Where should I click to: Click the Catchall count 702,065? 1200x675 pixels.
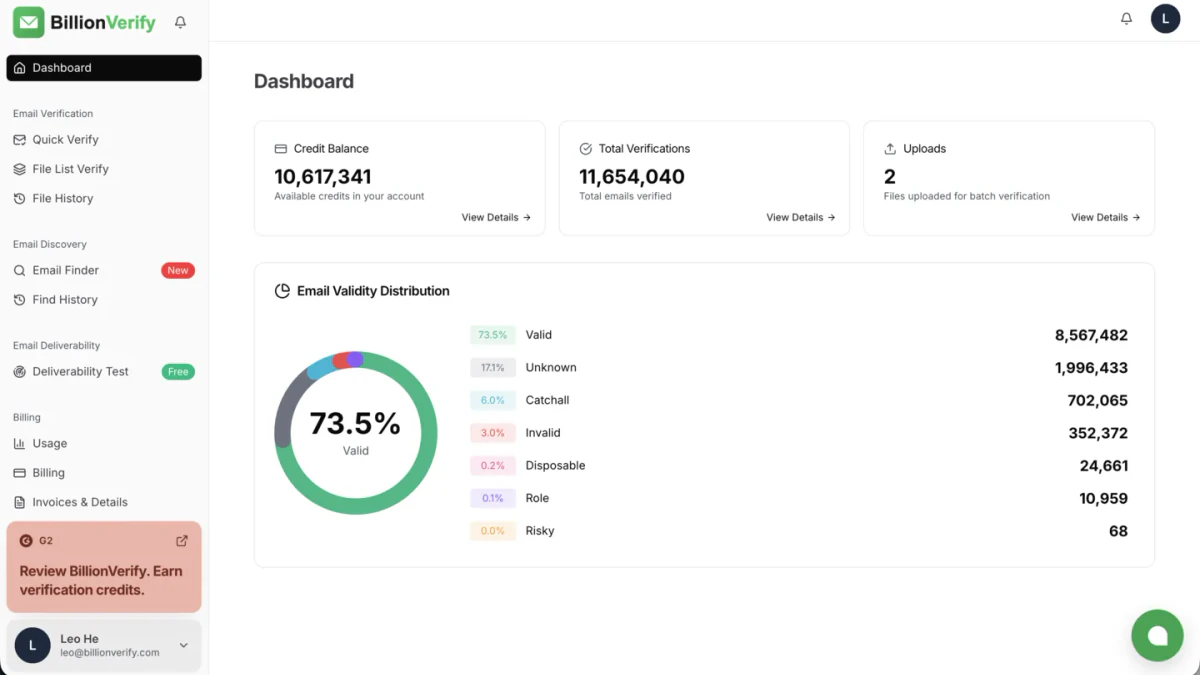(x=1097, y=401)
